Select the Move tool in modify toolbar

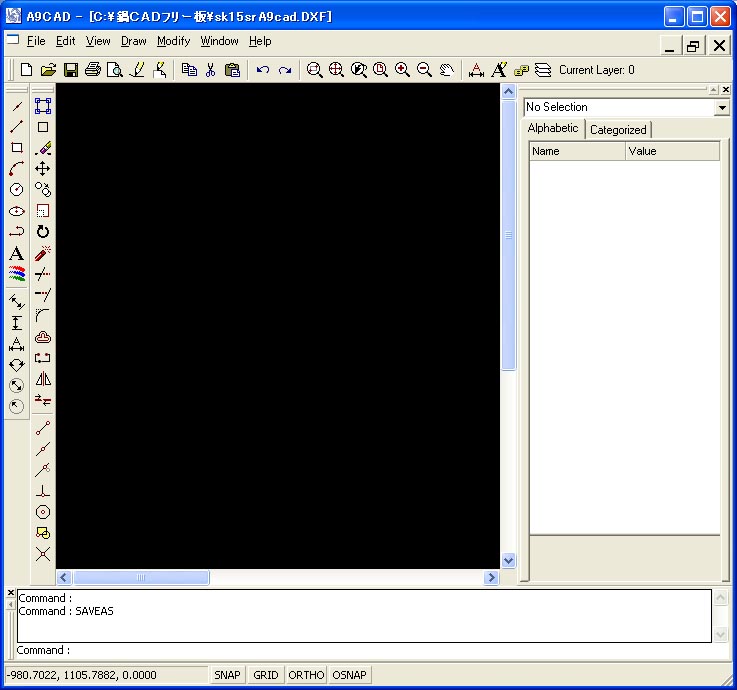point(43,169)
